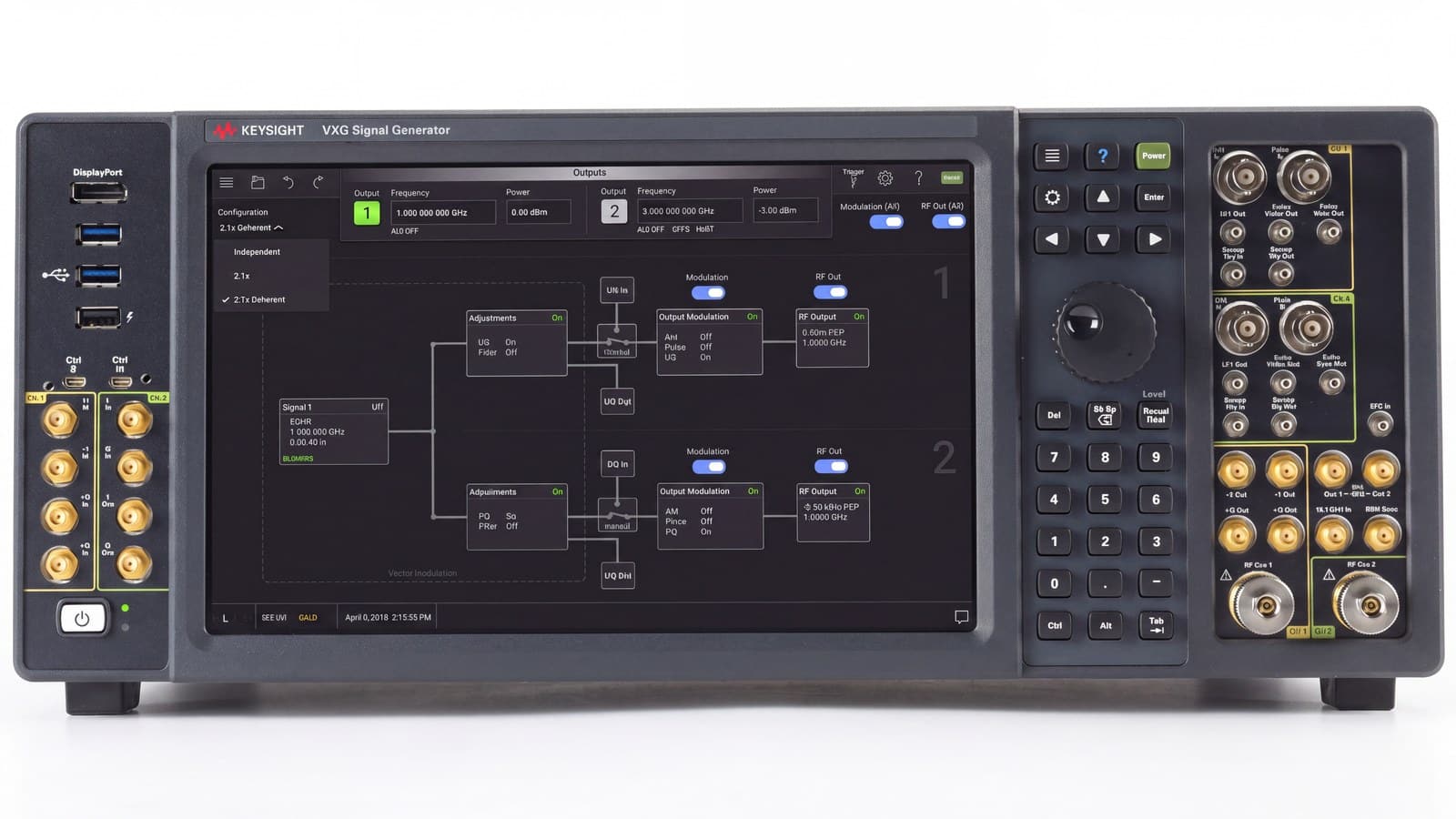Toggle RF Out (All) switch
The image size is (1456, 819).
948,221
